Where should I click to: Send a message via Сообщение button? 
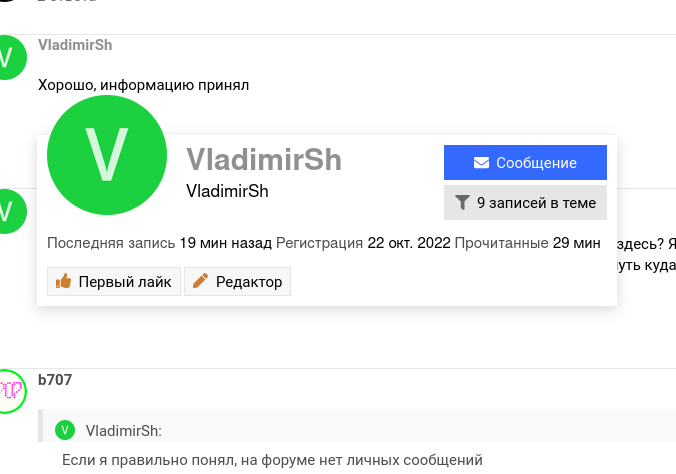tap(525, 163)
